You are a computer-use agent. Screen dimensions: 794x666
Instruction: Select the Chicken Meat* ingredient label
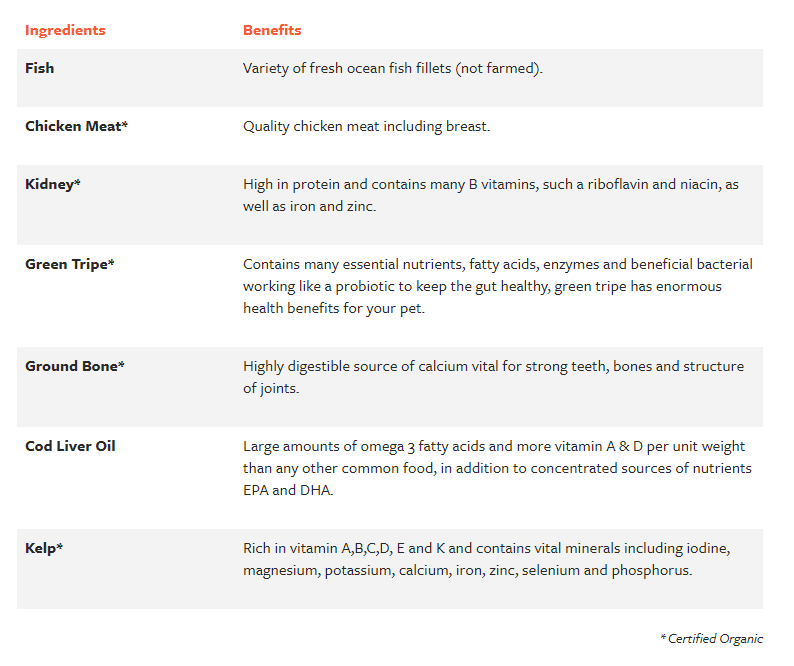76,126
